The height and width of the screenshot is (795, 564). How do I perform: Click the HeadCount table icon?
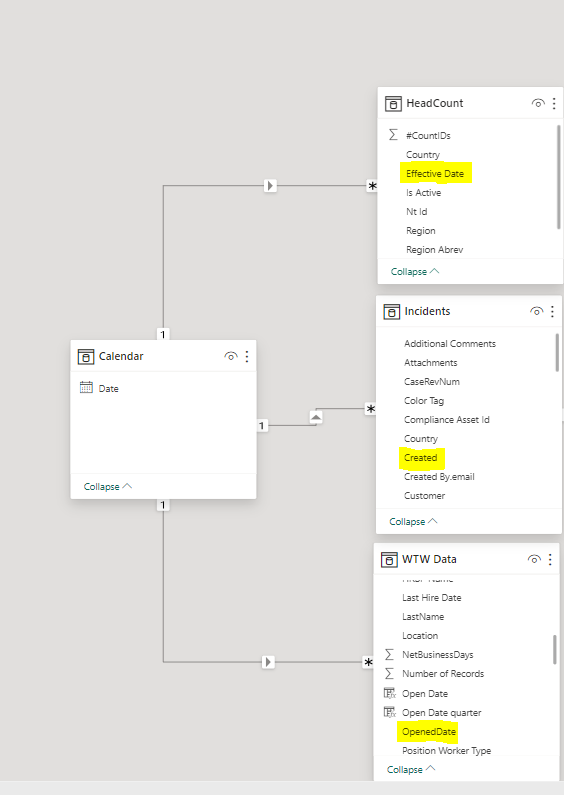(393, 103)
